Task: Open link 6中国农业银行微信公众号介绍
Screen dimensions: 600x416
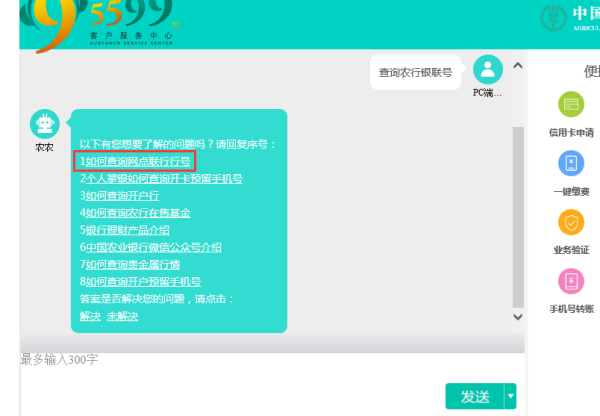Action: pyautogui.click(x=150, y=247)
